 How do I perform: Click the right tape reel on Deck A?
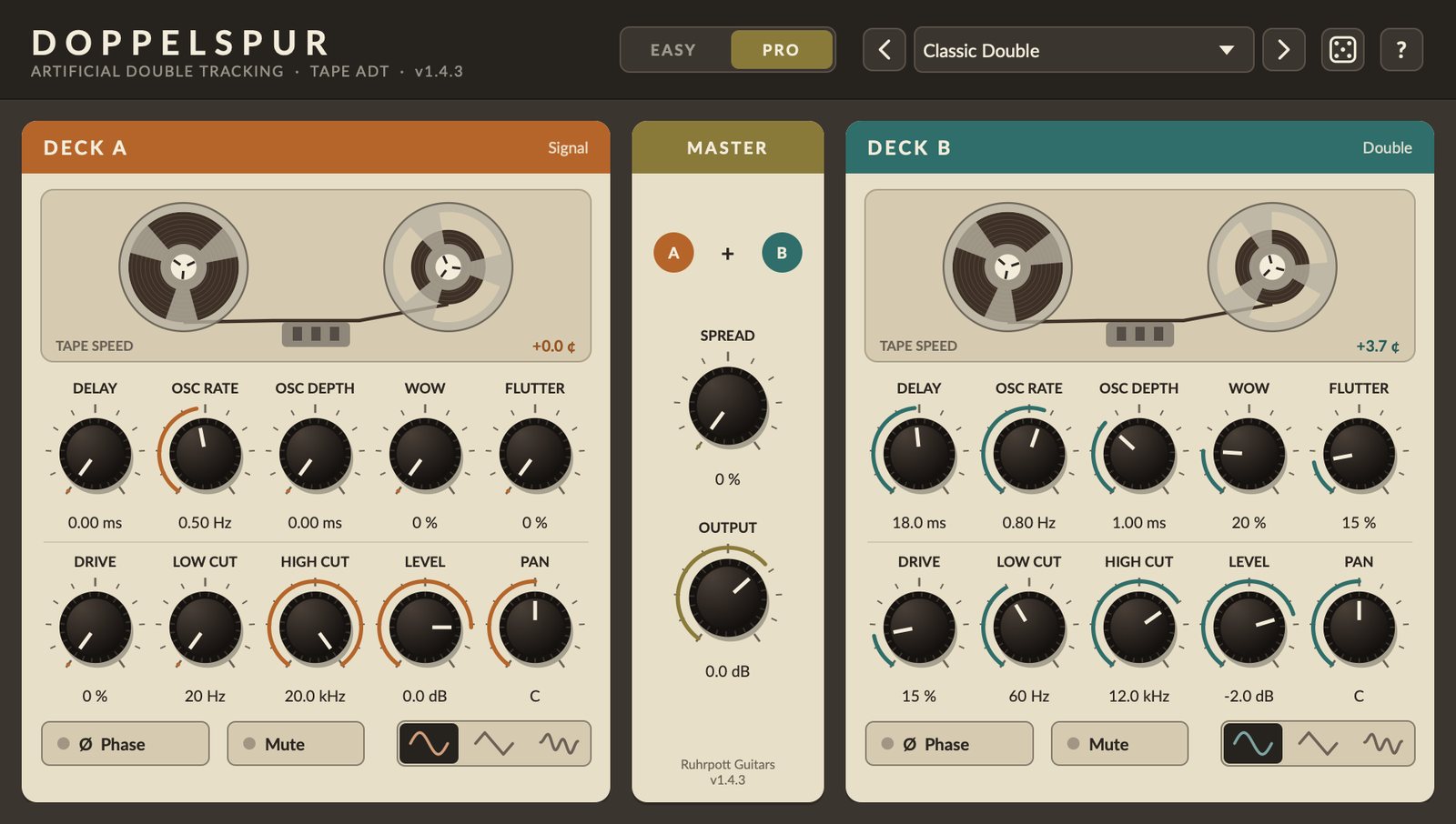[x=448, y=266]
